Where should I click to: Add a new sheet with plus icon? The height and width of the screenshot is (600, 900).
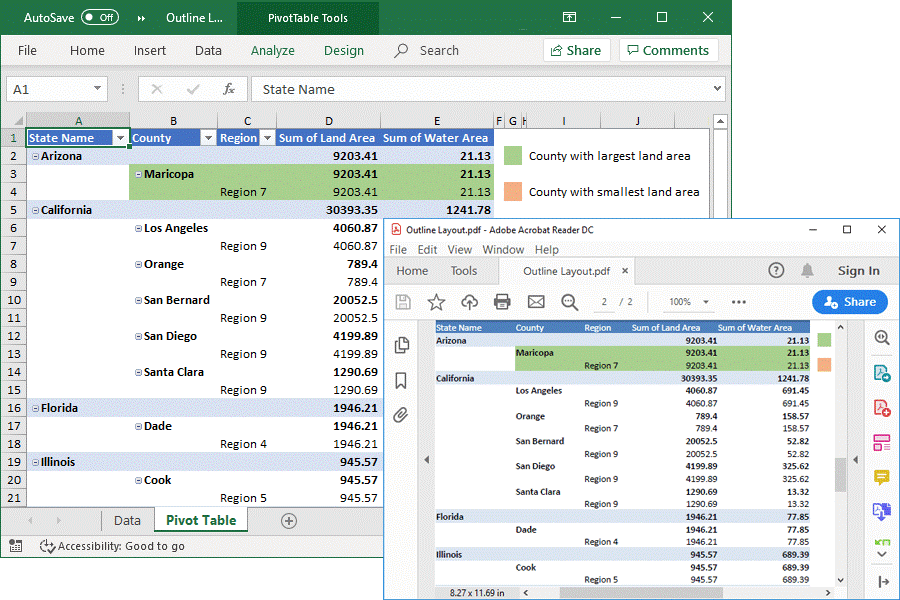[289, 520]
